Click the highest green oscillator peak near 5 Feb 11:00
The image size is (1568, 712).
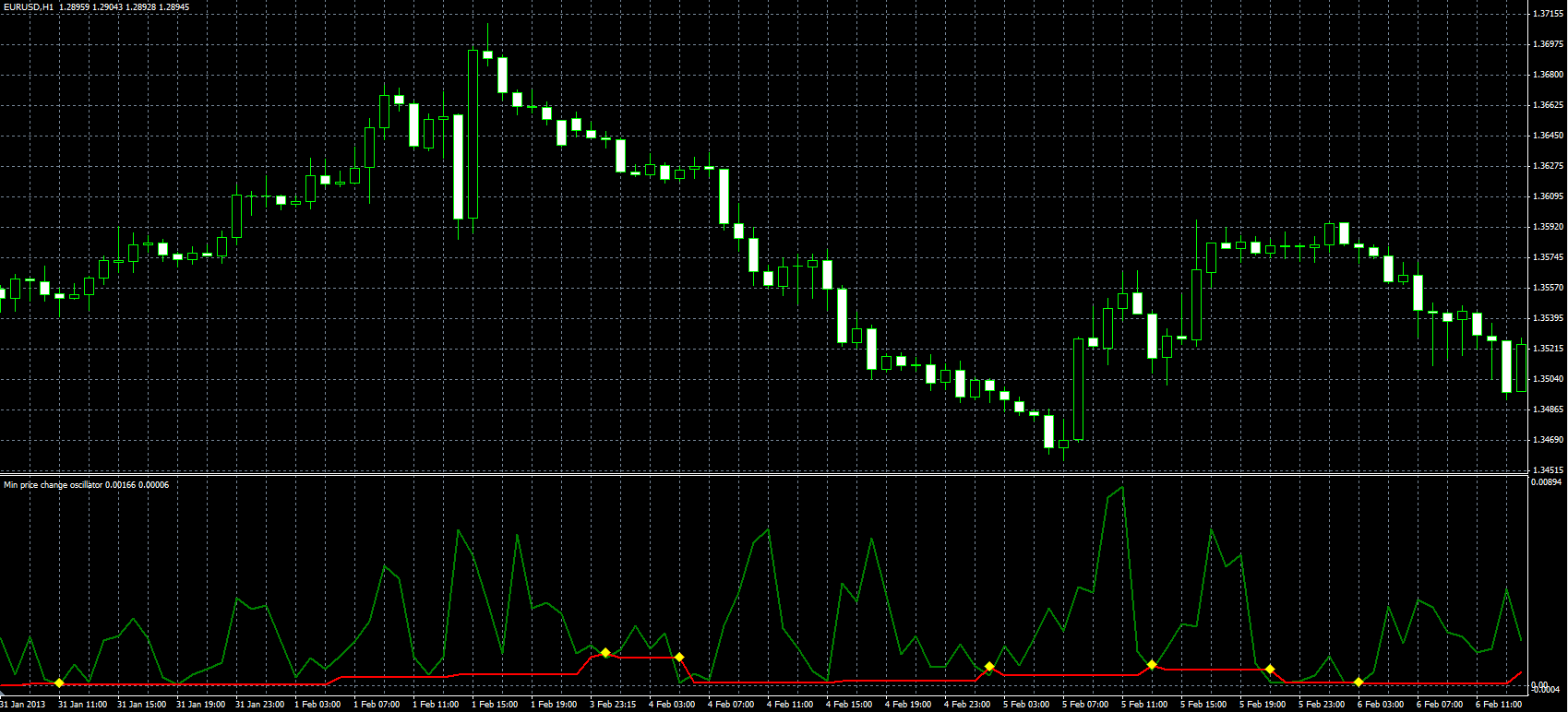tap(1121, 489)
